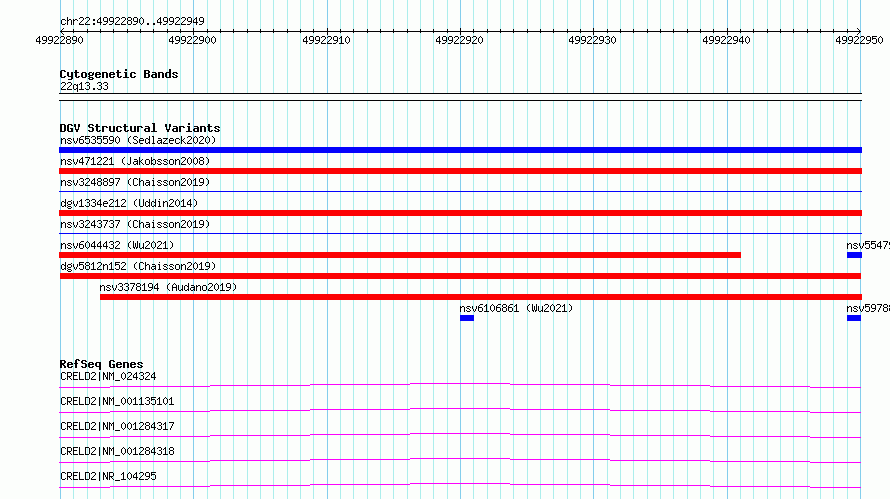Screen dimensions: 890x499
Task: Open variant nsv471221 (Jakobsson2008) label
Action: (x=135, y=161)
